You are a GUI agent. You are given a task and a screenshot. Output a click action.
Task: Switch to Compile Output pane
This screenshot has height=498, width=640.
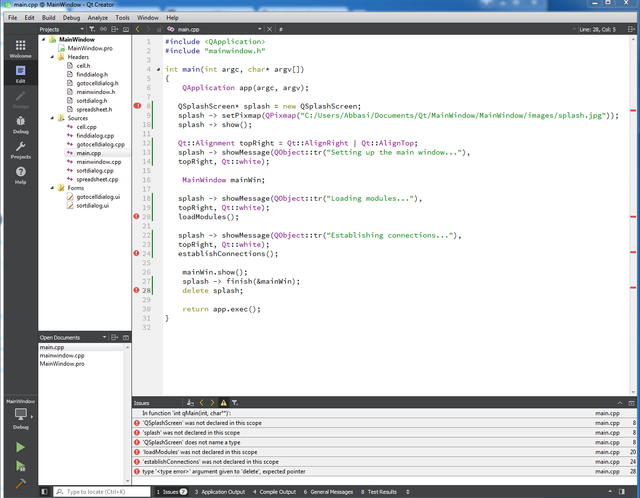pyautogui.click(x=274, y=491)
